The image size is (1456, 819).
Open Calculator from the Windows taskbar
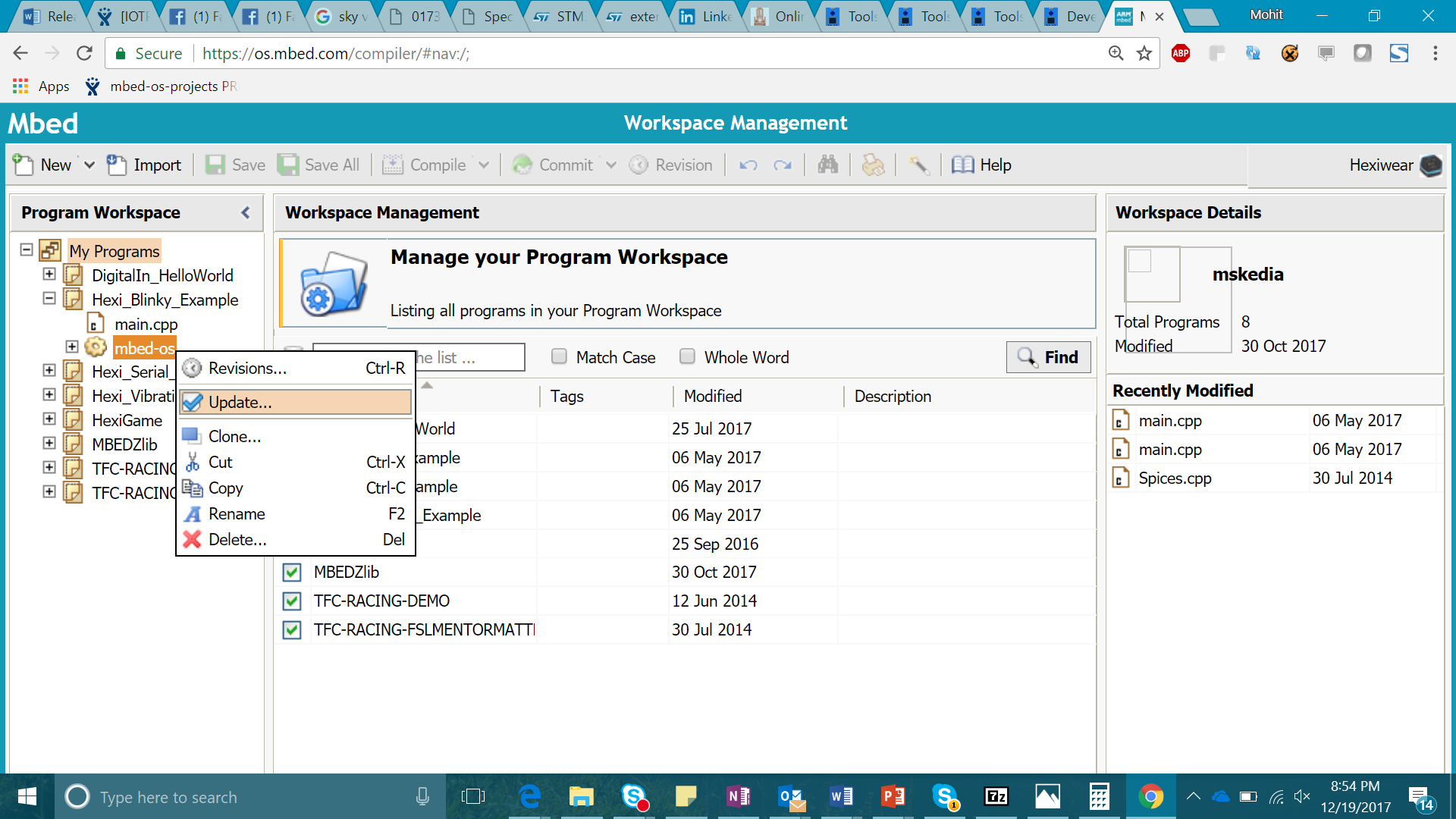click(1099, 796)
